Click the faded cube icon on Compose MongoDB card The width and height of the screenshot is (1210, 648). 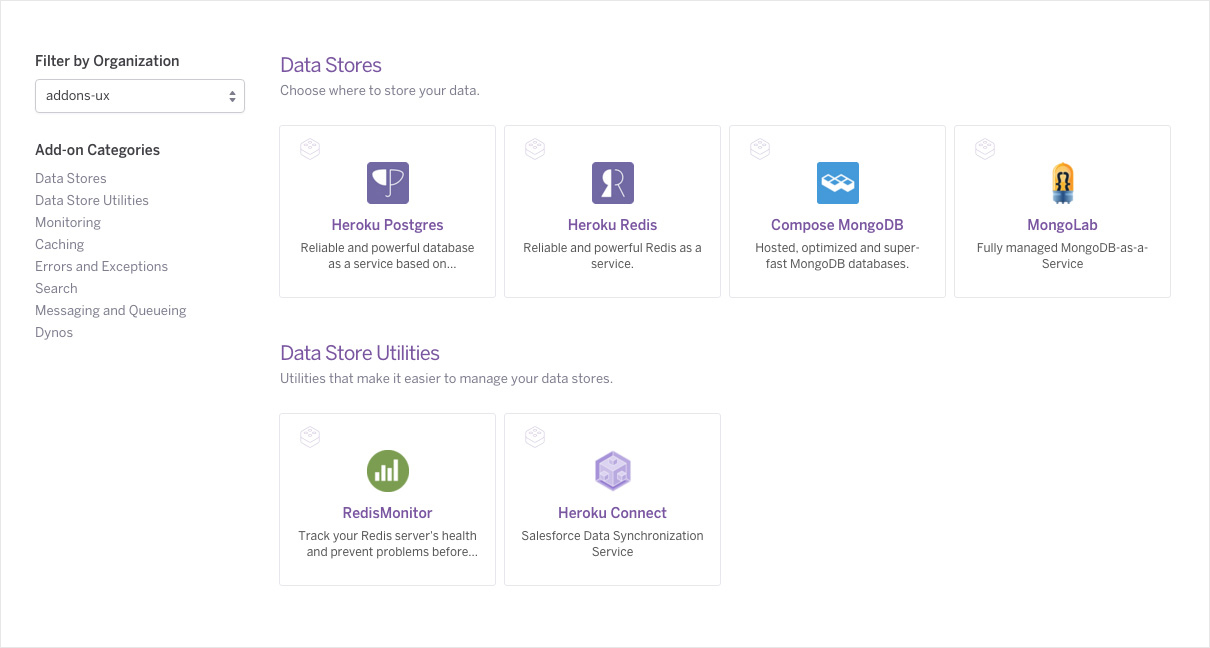coord(760,149)
